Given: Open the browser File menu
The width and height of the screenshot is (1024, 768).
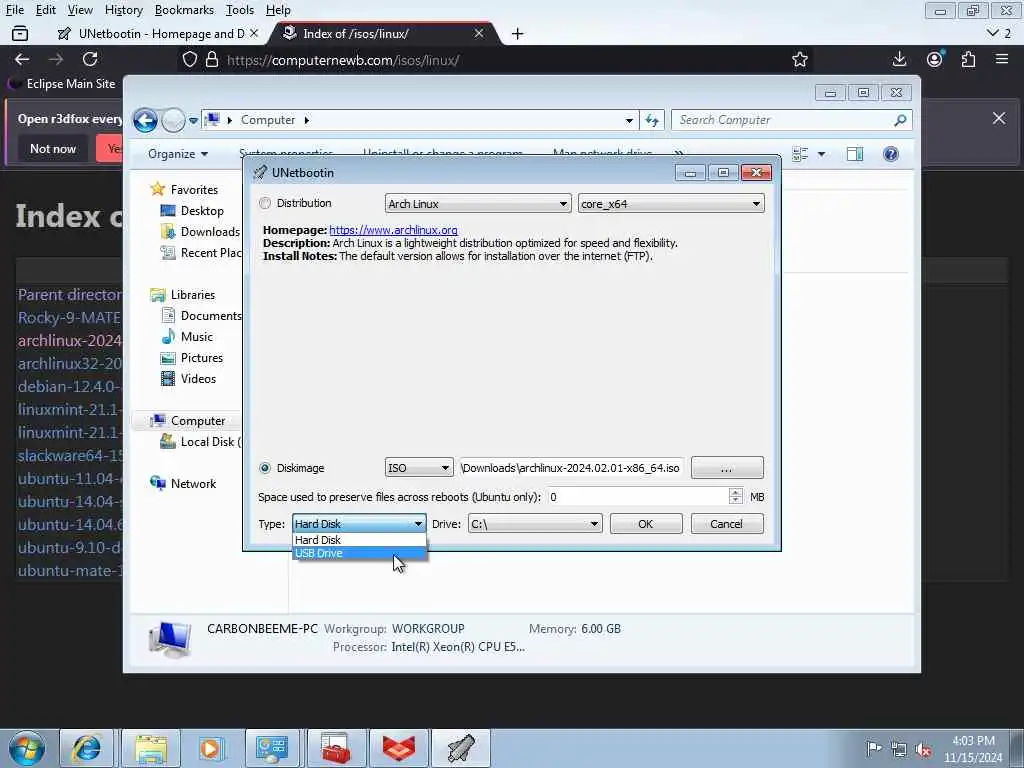Looking at the screenshot, I should coord(14,10).
